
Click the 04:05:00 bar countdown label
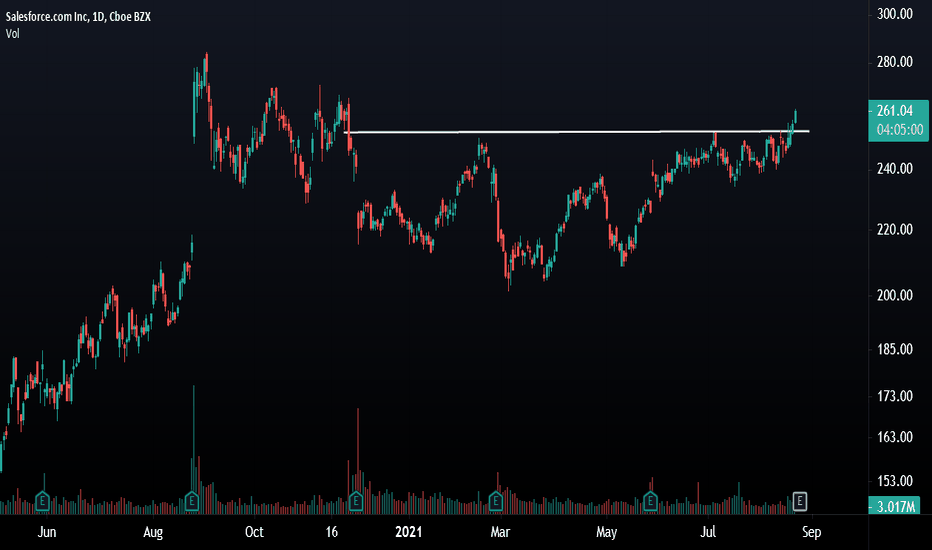[900, 130]
